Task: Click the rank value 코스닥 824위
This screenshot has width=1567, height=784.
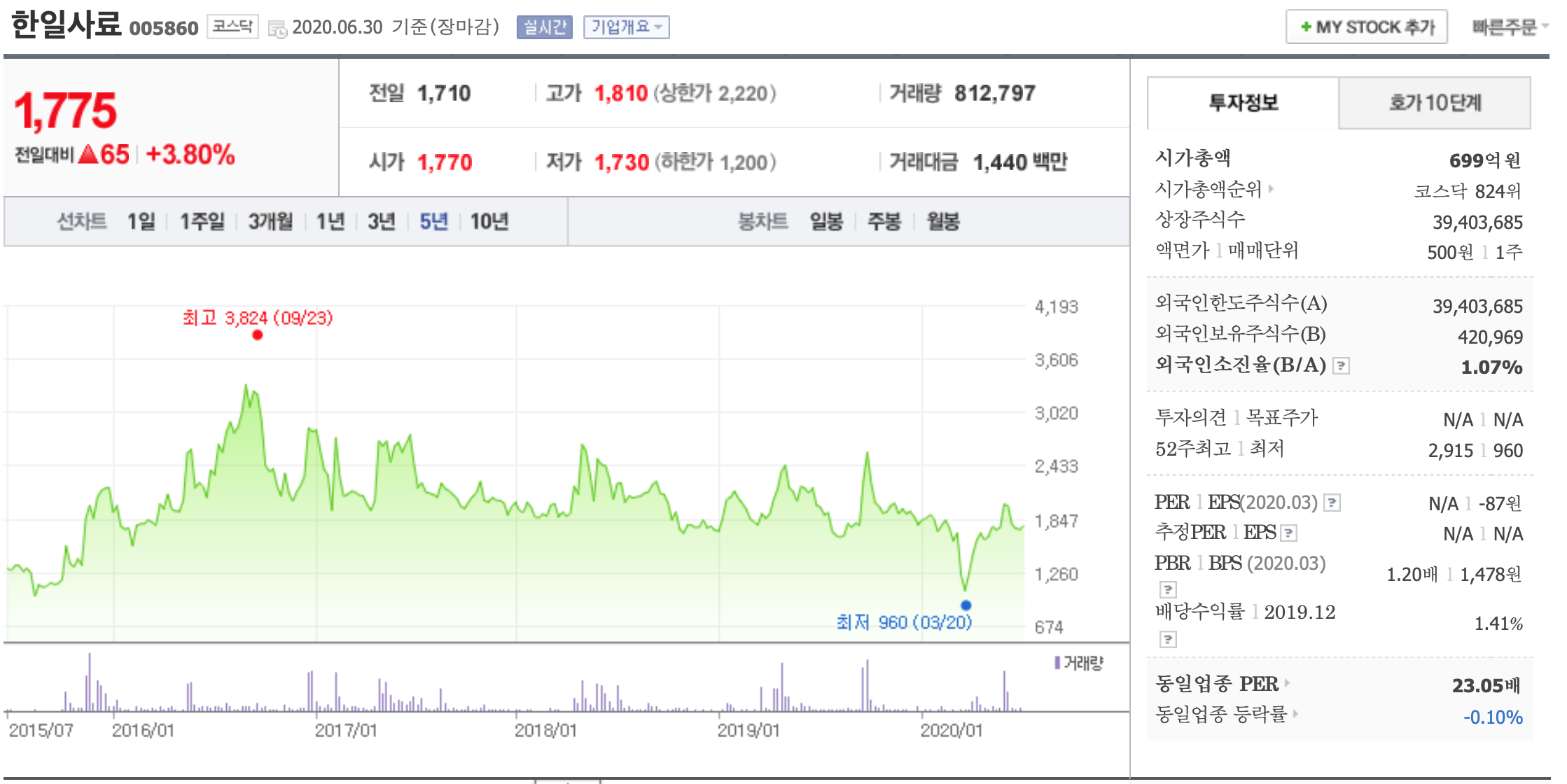Action: pos(1468,191)
